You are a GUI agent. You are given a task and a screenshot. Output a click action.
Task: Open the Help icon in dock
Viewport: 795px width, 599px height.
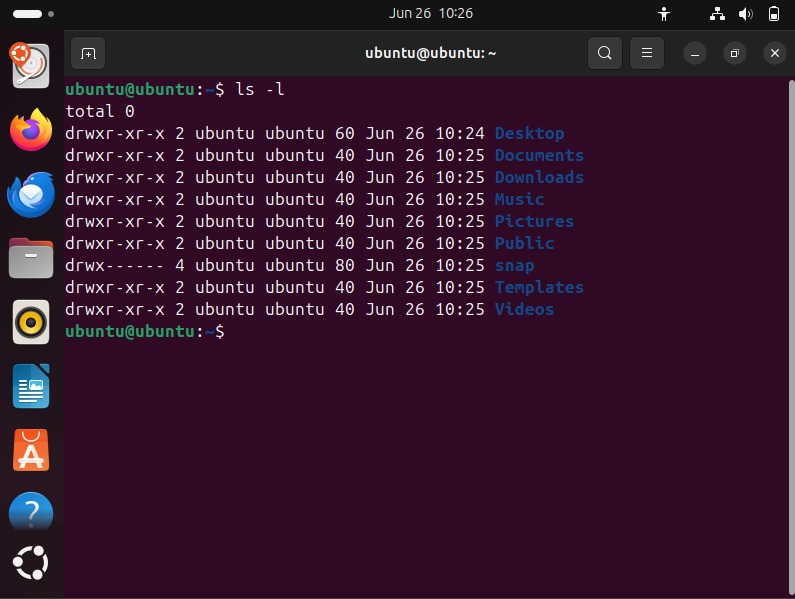[x=31, y=512]
